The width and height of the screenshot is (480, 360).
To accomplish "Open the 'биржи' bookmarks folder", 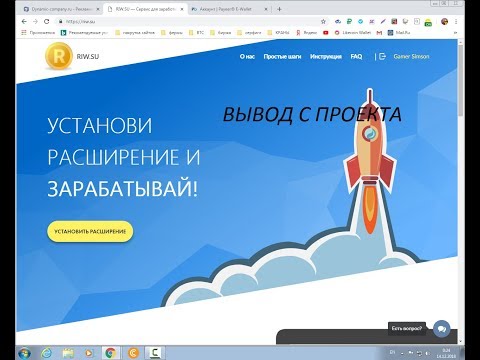I will point(221,33).
